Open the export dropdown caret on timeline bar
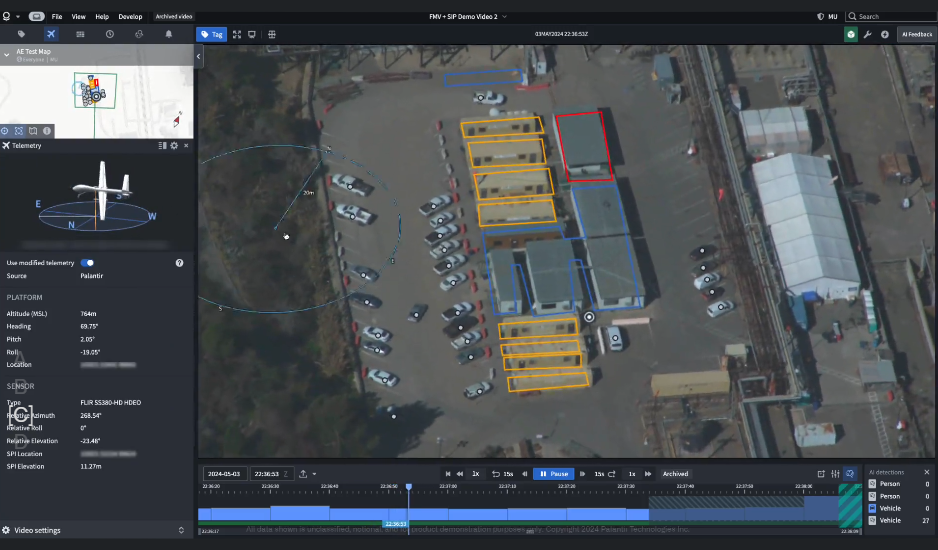938x550 pixels. (314, 474)
